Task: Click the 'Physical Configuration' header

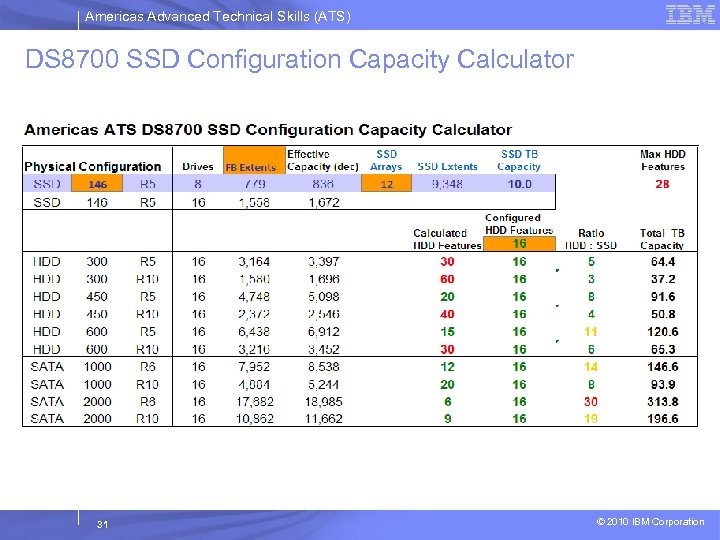Action: (x=93, y=166)
